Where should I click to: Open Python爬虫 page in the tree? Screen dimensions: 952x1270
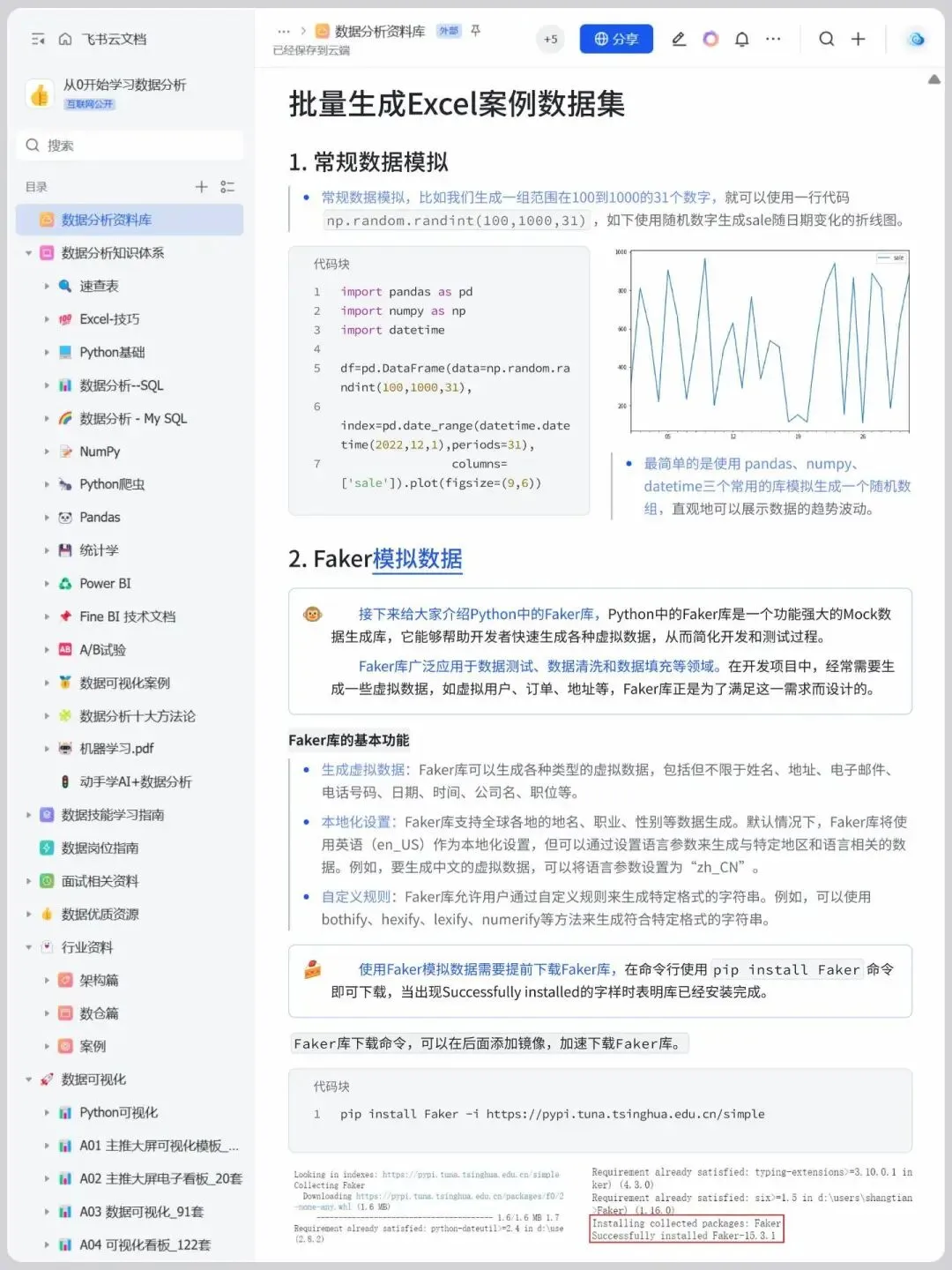tap(112, 484)
